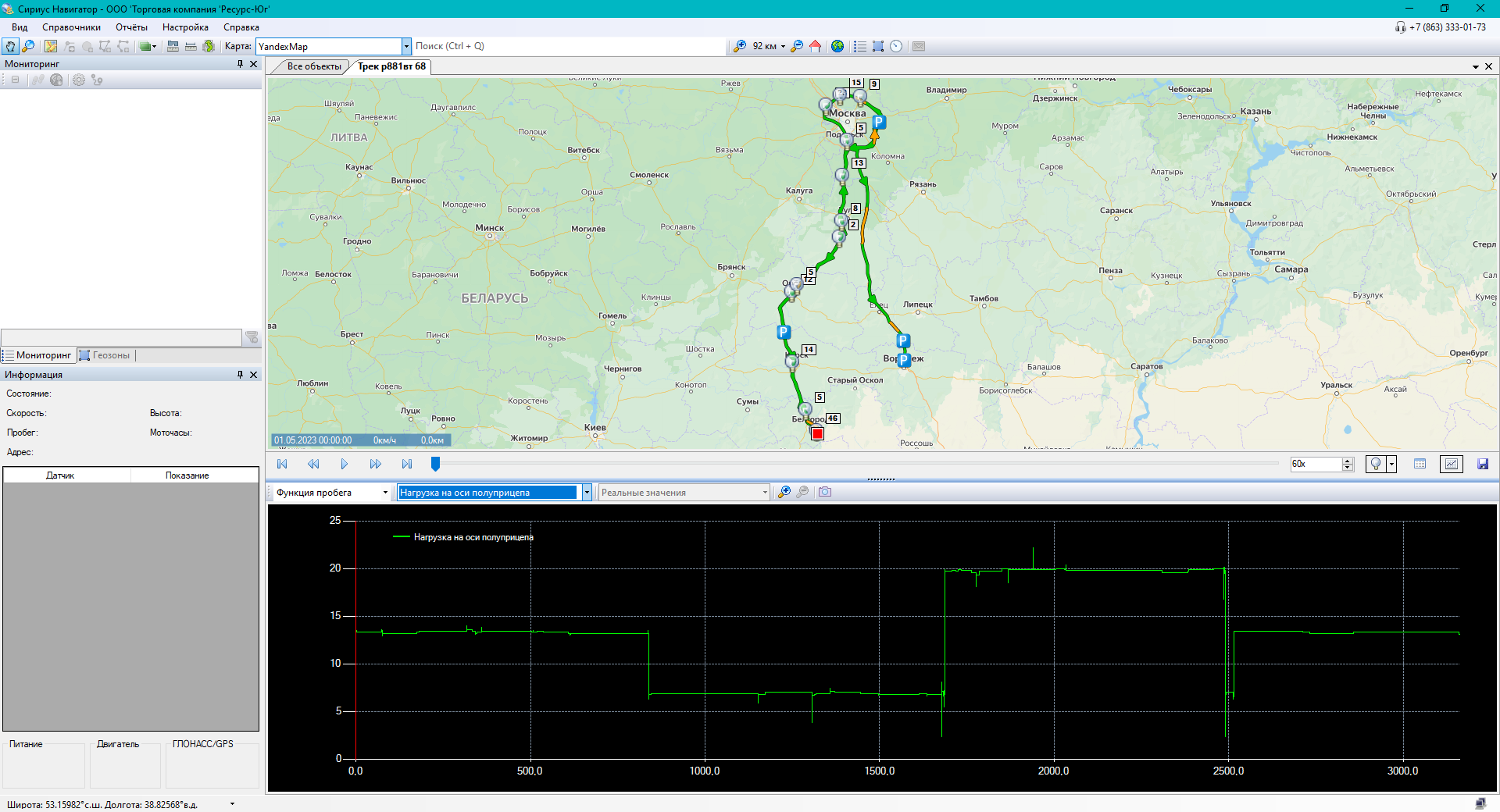The height and width of the screenshot is (812, 1500).
Task: Save track with the floppy disk icon
Action: (1482, 464)
